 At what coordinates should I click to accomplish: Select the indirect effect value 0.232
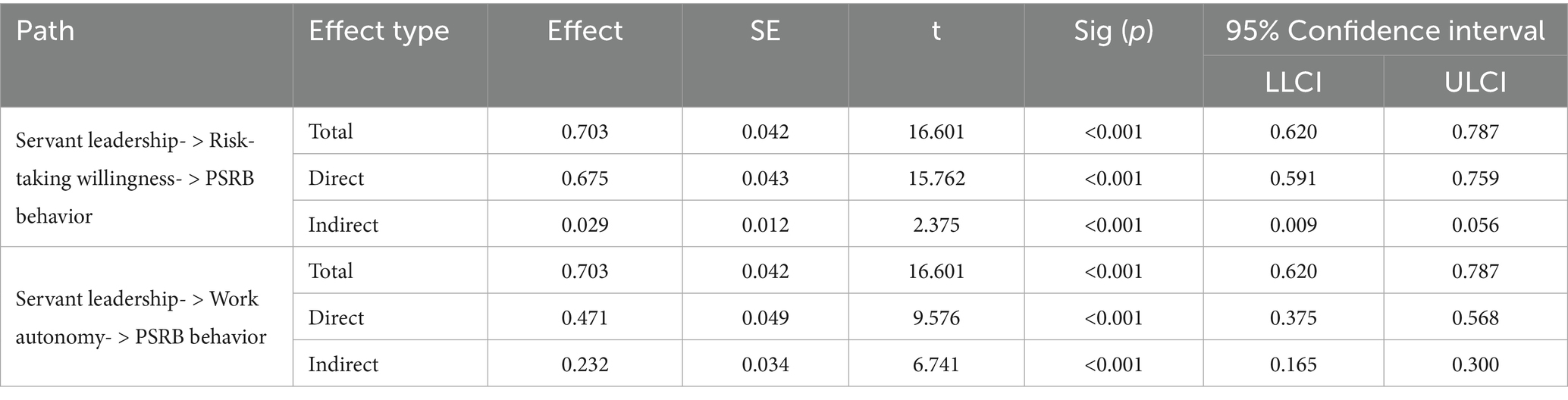click(x=585, y=364)
